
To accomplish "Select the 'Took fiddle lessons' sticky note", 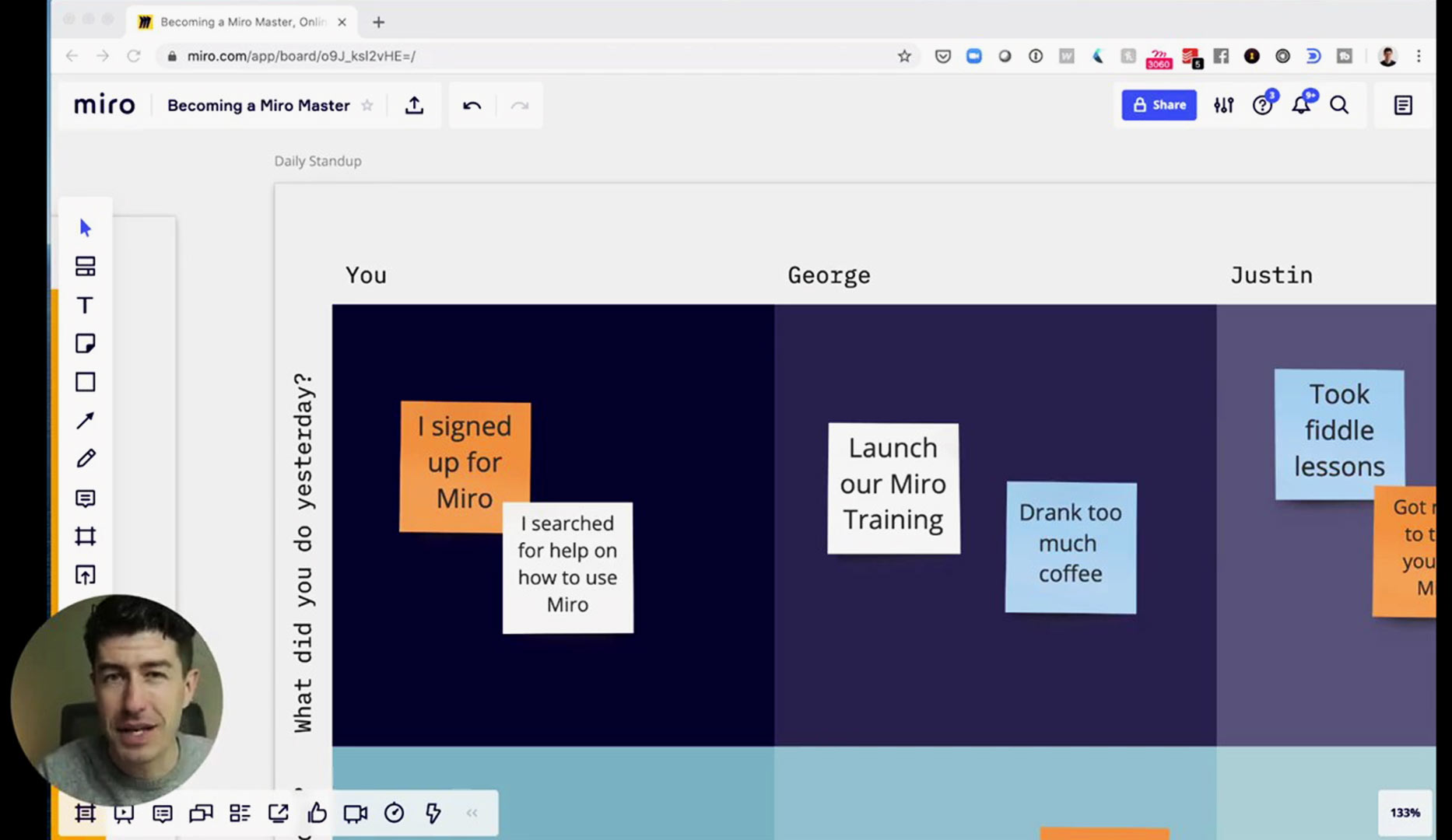I will coord(1339,434).
